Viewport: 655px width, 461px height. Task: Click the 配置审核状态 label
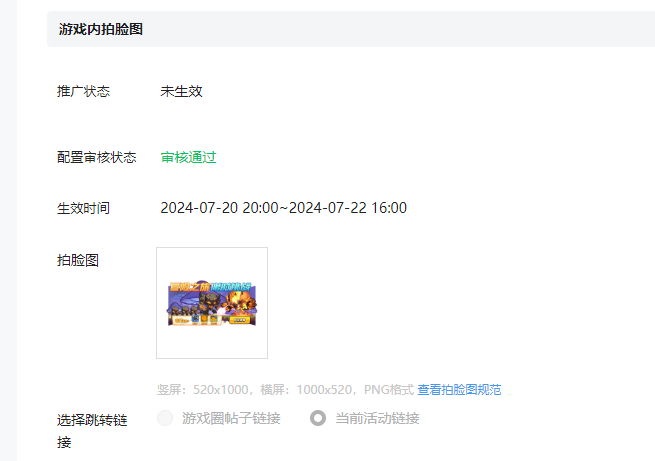pyautogui.click(x=96, y=157)
